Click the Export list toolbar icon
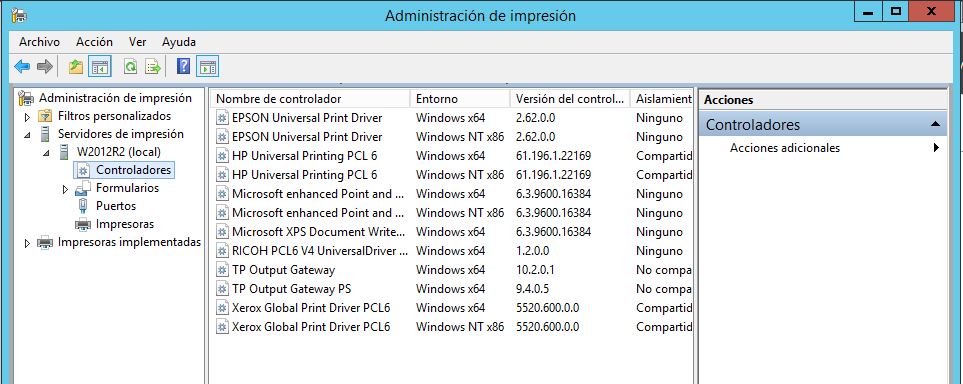 [152, 67]
